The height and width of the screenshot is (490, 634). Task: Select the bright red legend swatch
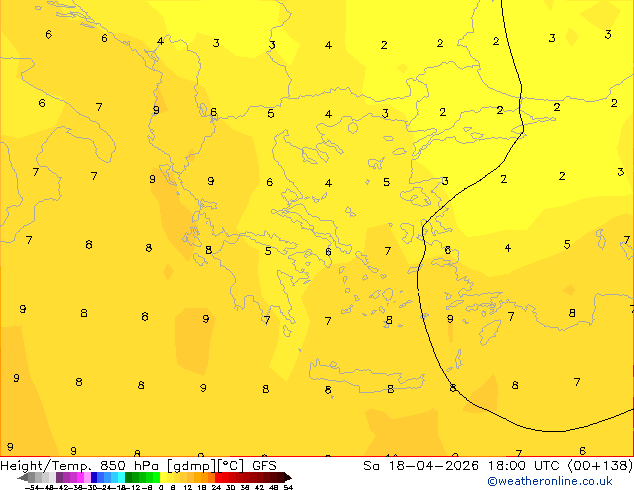(218, 478)
